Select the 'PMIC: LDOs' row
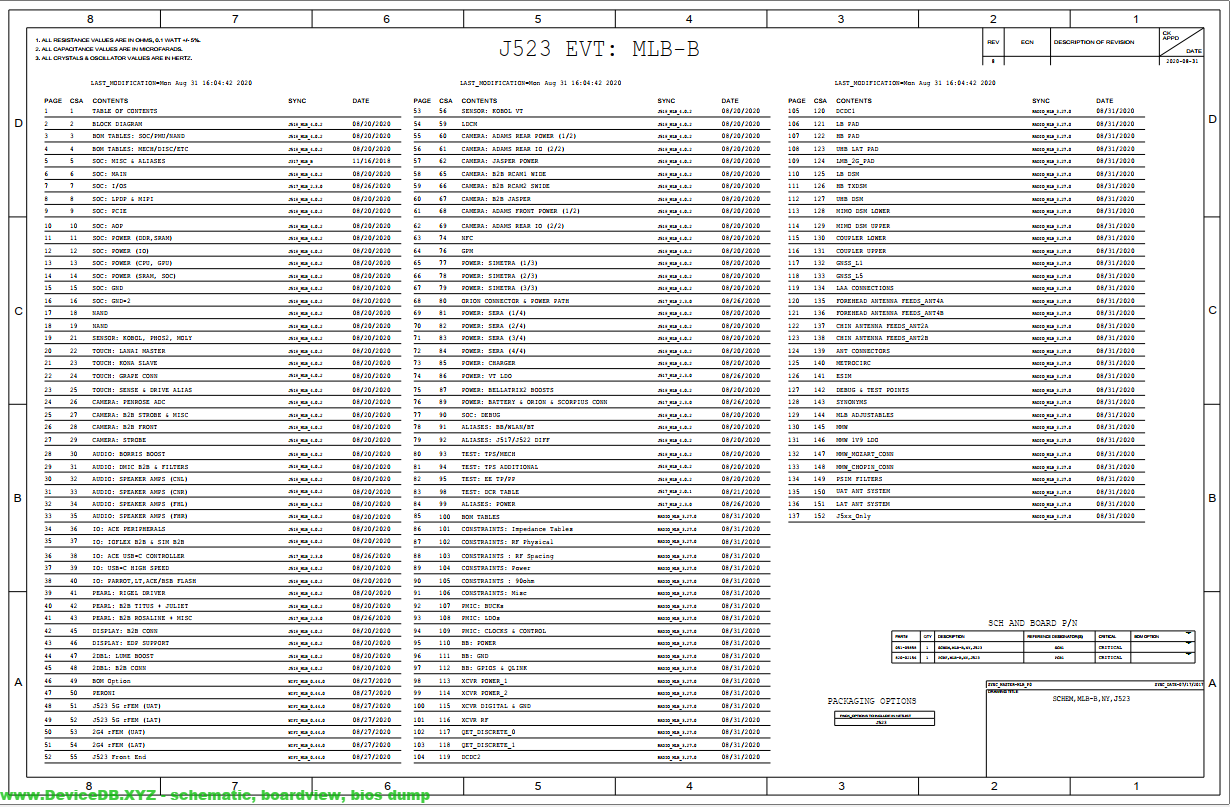 [592, 619]
